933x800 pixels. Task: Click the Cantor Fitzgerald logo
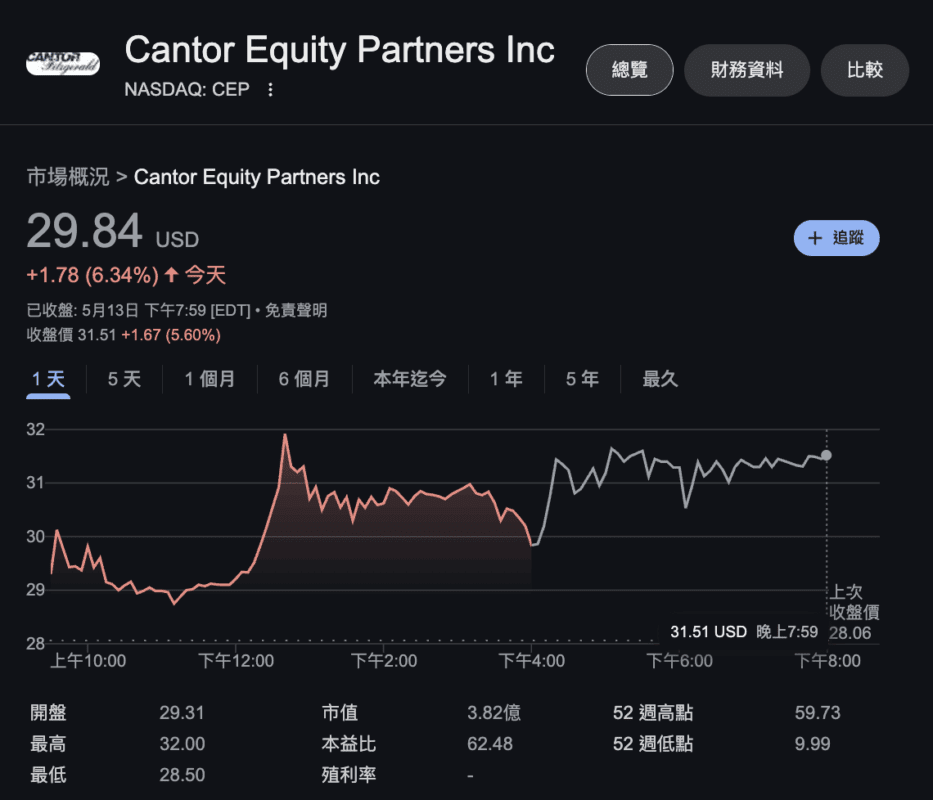click(x=62, y=63)
